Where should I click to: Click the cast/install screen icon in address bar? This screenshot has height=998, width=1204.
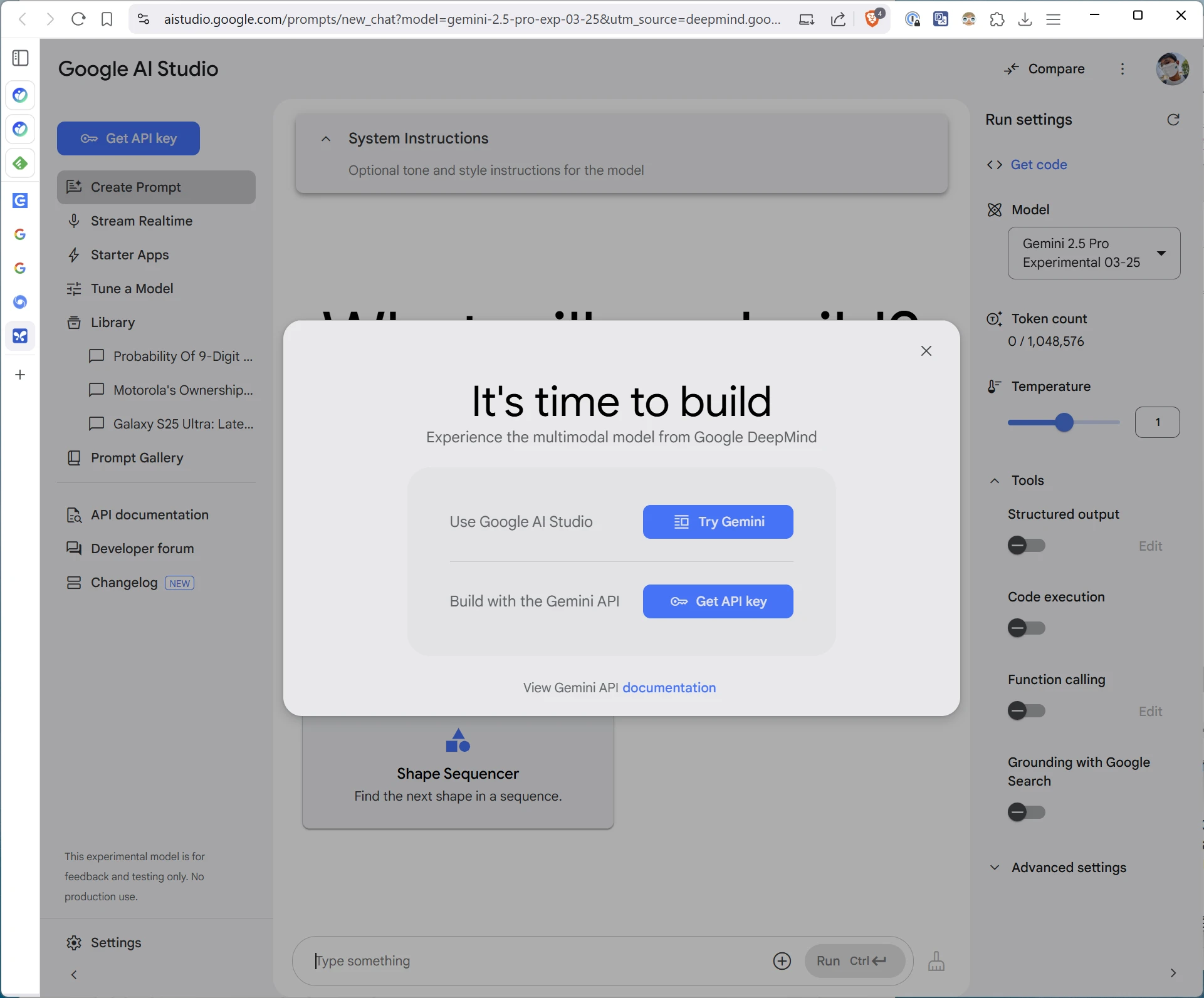click(807, 19)
